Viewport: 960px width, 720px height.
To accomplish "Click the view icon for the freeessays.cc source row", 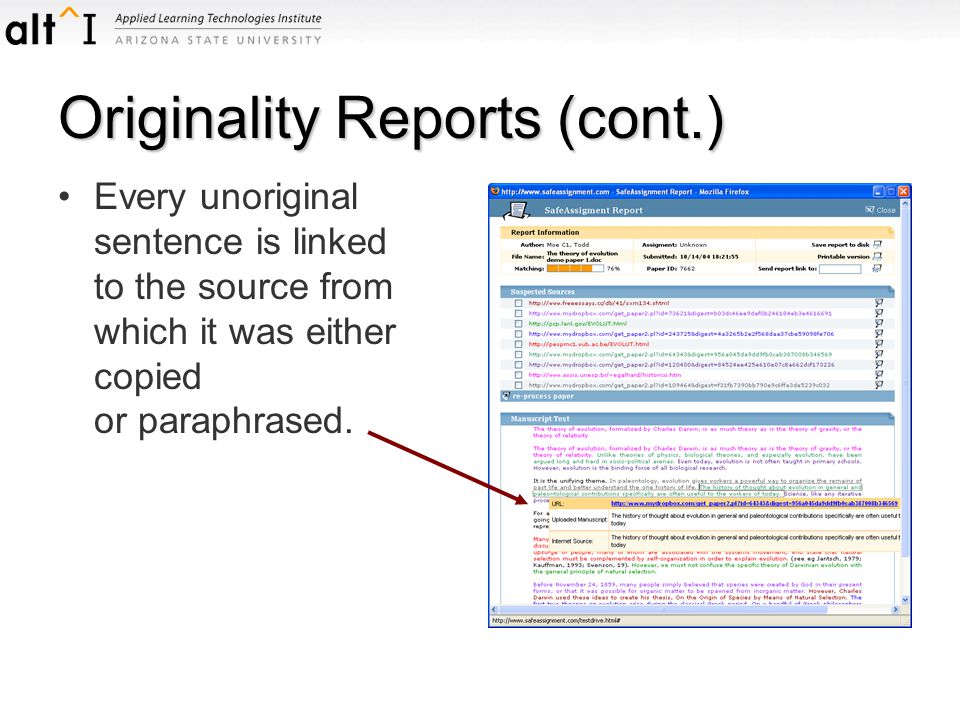I will [x=879, y=302].
